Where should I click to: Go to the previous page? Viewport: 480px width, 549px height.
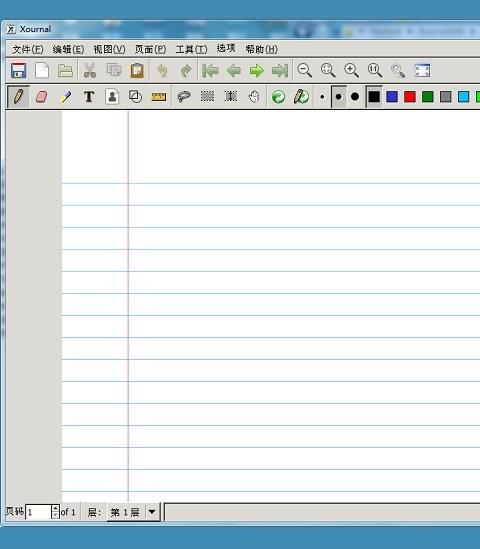pyautogui.click(x=234, y=70)
